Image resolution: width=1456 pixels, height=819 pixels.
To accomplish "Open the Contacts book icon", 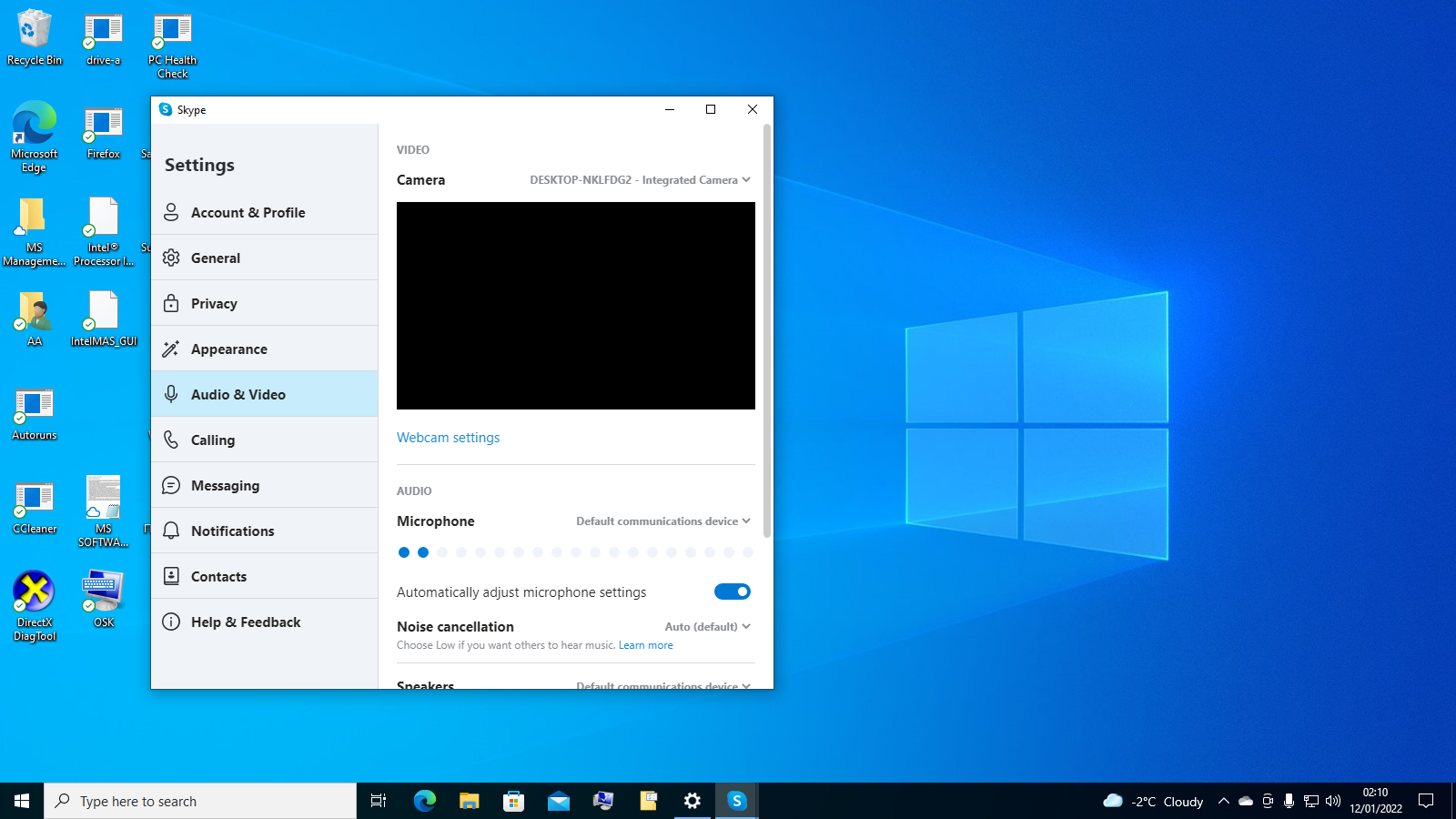I will point(171,576).
